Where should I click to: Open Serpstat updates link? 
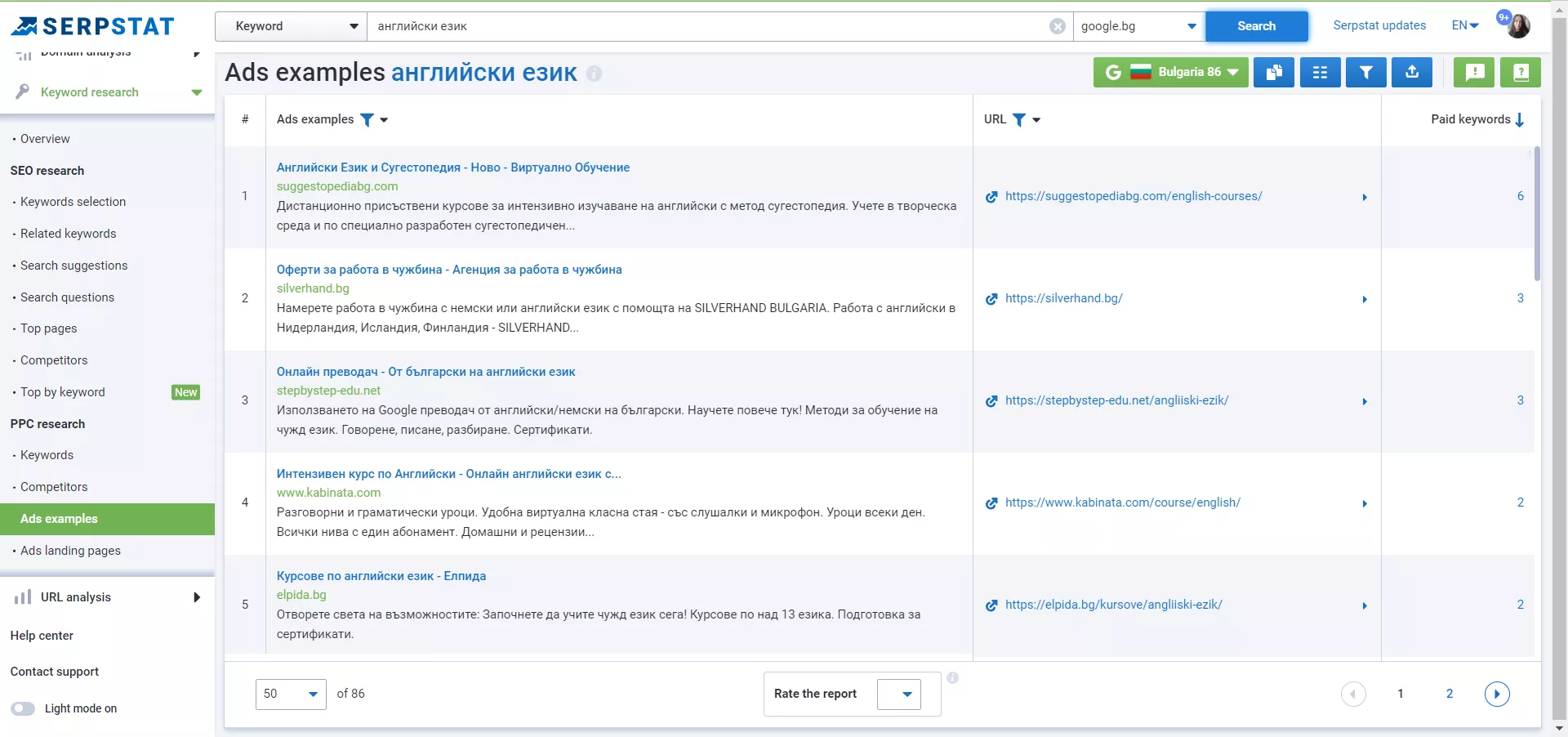(1379, 25)
